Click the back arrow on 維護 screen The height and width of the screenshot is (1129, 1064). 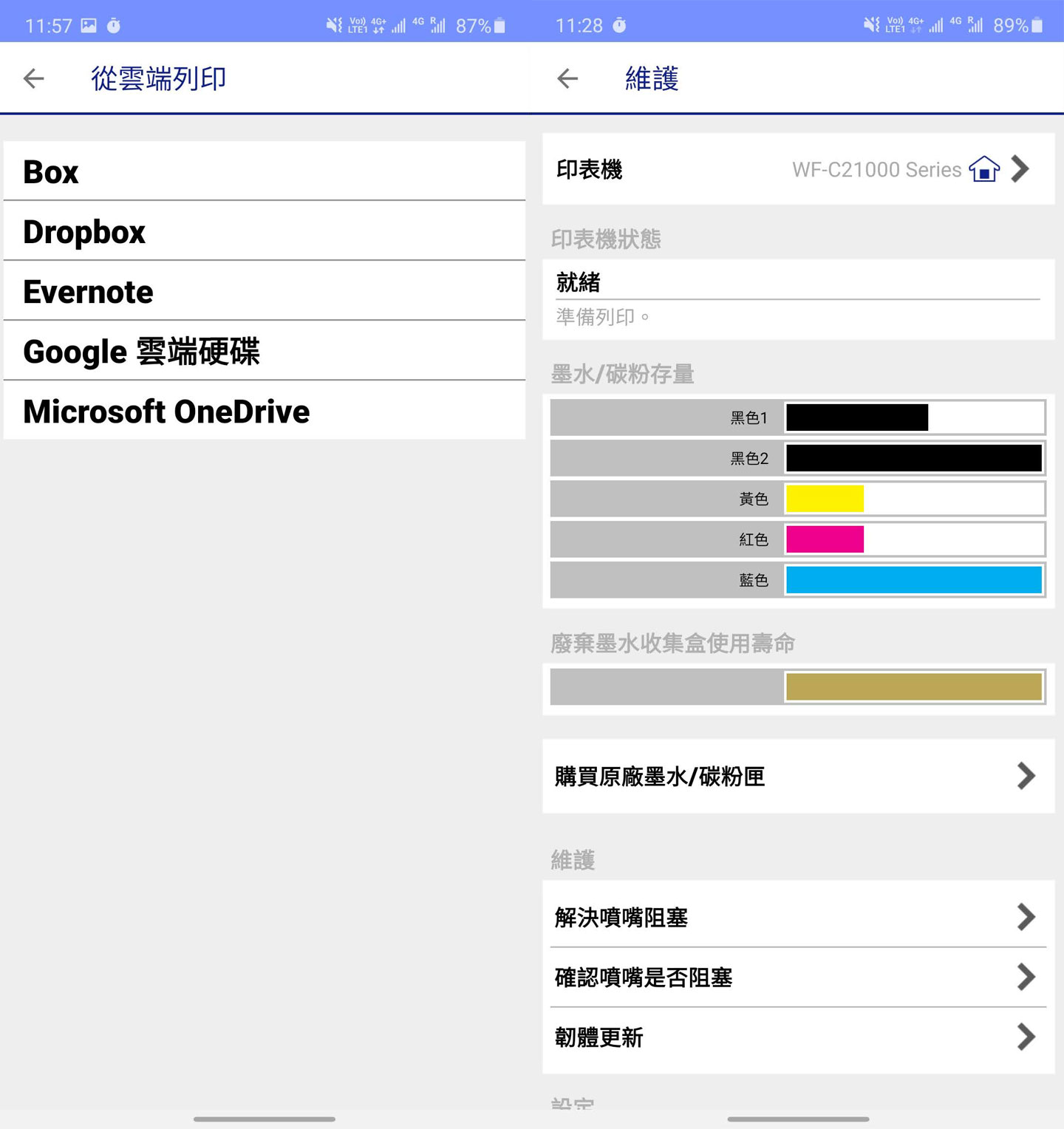click(567, 78)
